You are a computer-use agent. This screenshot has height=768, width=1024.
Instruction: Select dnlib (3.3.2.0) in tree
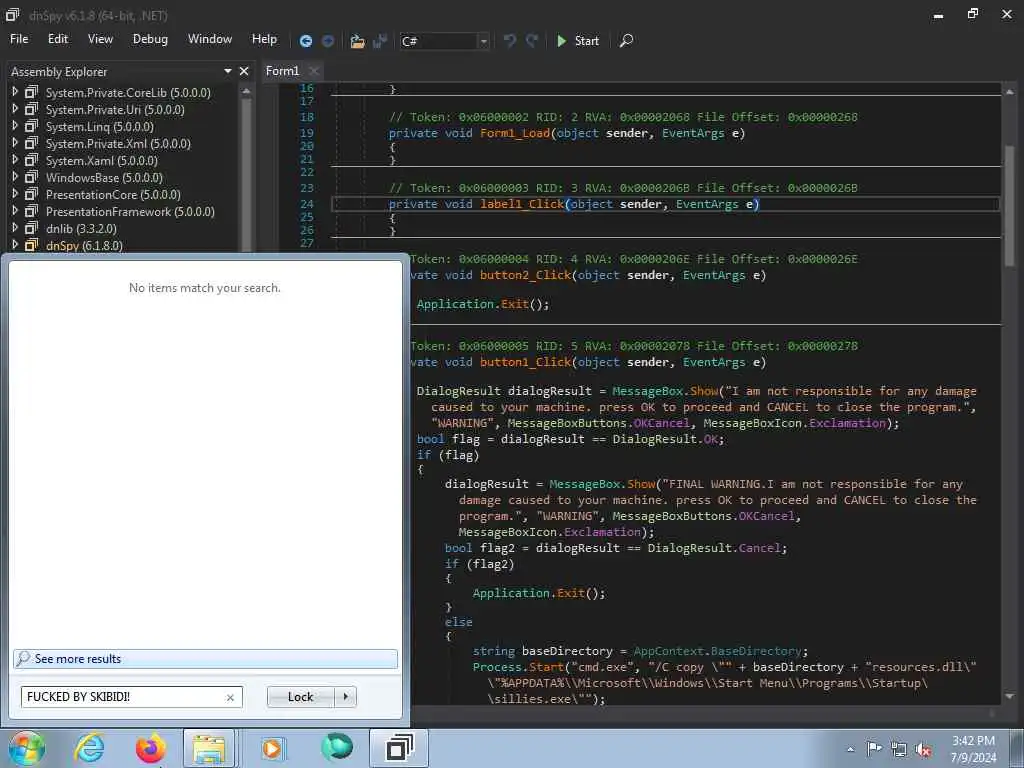point(81,229)
